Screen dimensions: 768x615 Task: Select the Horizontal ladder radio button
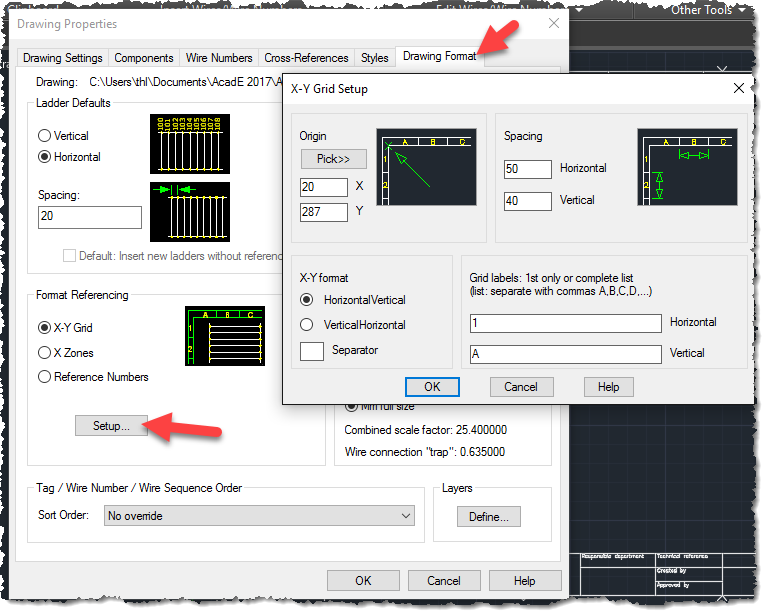(x=70, y=157)
